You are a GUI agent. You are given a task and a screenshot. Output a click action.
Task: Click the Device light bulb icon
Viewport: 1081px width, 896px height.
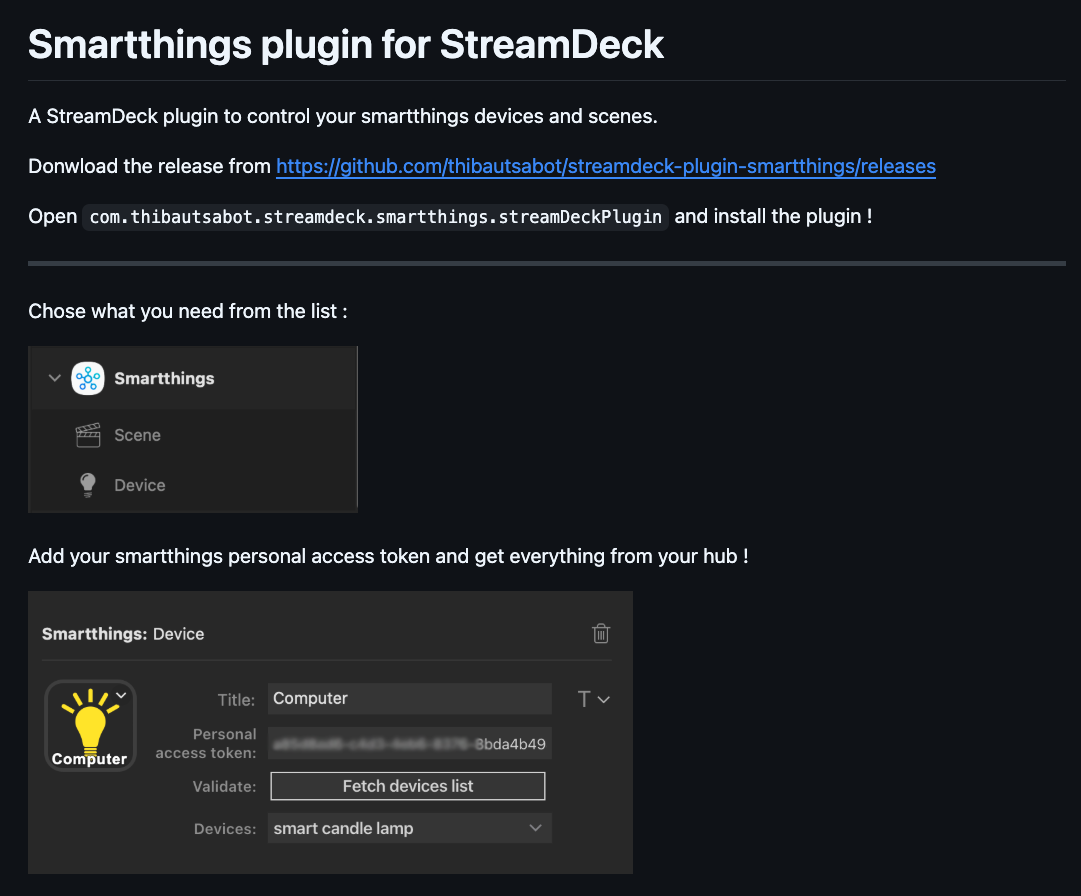[88, 485]
